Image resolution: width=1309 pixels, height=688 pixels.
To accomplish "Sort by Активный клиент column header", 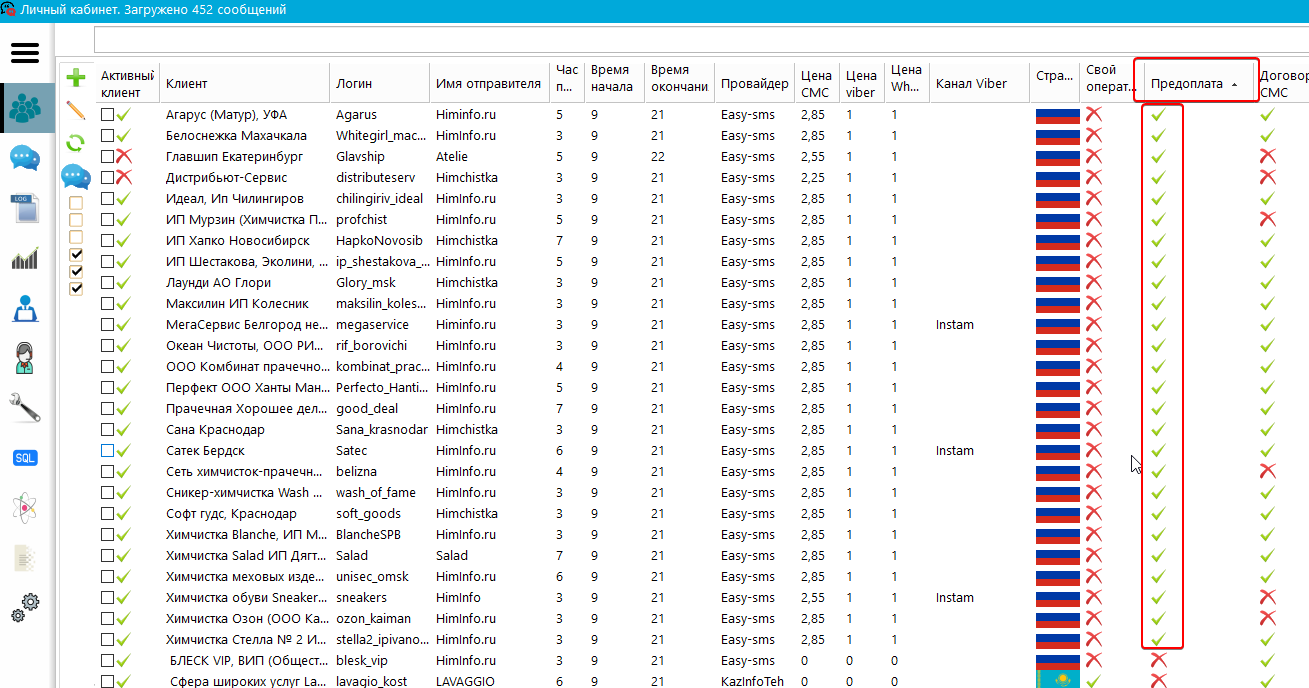I will click(128, 83).
